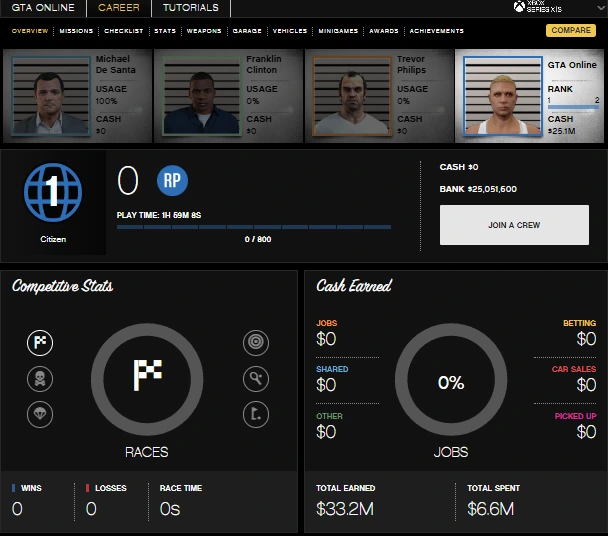The height and width of the screenshot is (536, 608).
Task: Click the JOBS cash earned label
Action: (x=326, y=323)
